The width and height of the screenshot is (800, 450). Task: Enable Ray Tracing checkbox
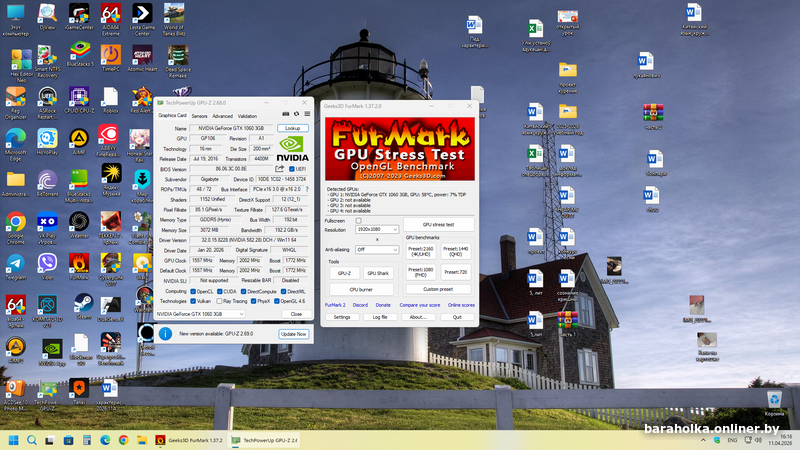click(x=219, y=301)
